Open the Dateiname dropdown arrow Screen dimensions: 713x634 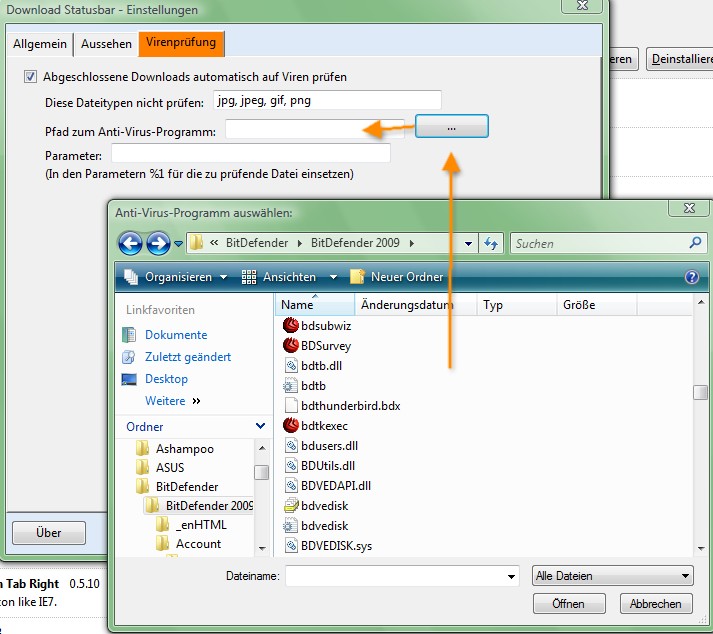511,576
